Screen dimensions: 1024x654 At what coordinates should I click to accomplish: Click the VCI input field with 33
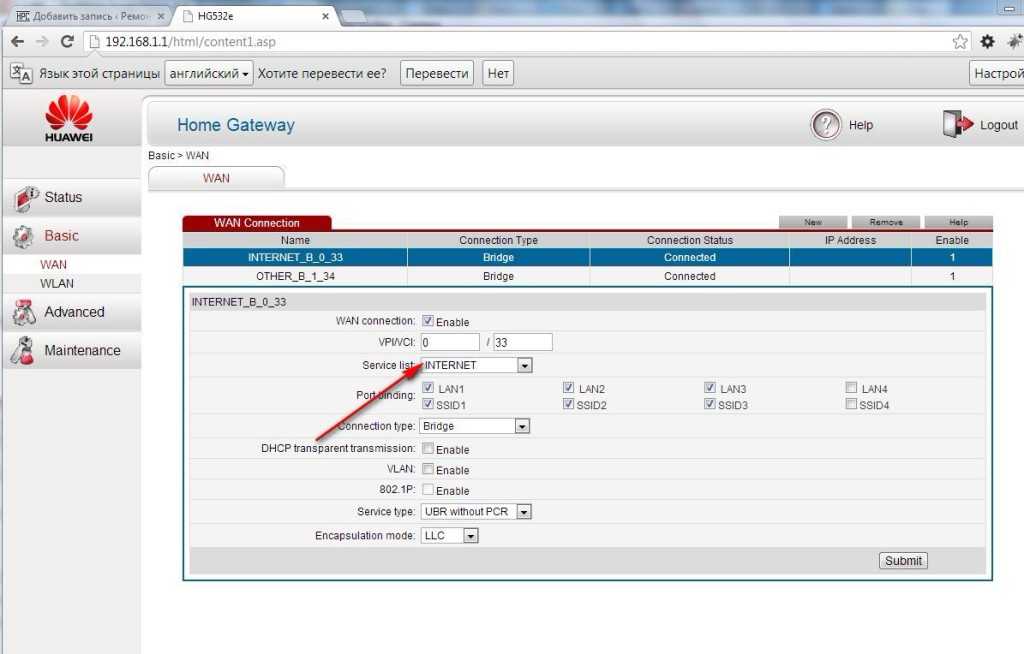point(522,342)
